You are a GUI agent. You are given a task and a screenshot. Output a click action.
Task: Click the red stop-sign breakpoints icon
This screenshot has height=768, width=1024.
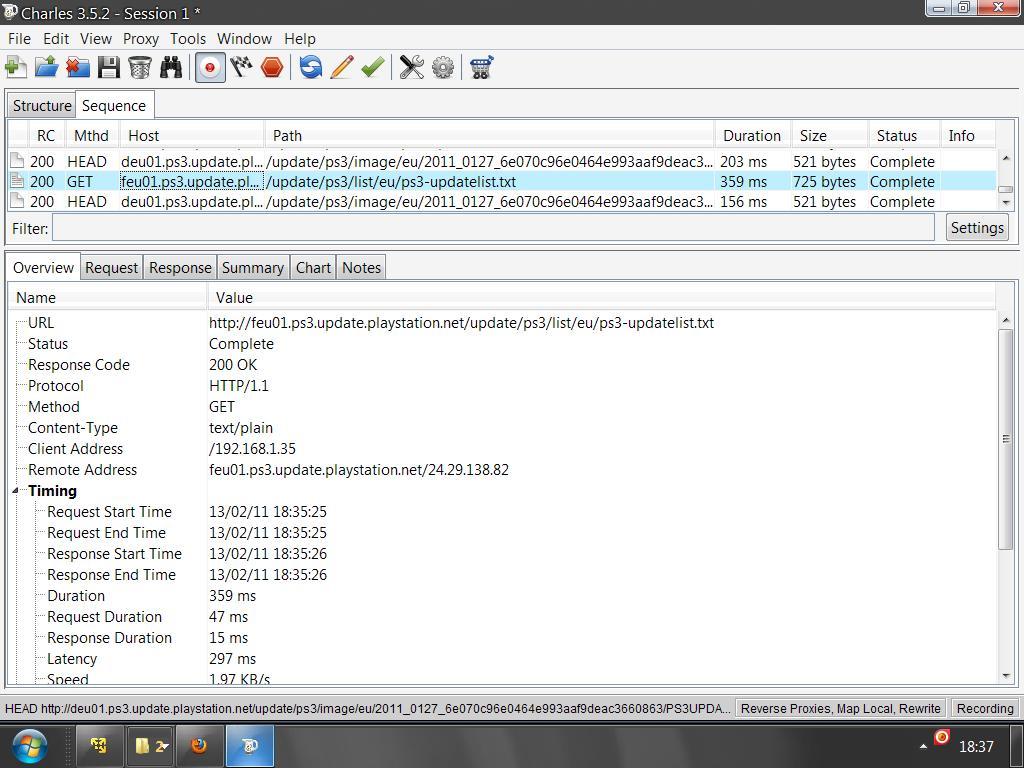(x=272, y=67)
